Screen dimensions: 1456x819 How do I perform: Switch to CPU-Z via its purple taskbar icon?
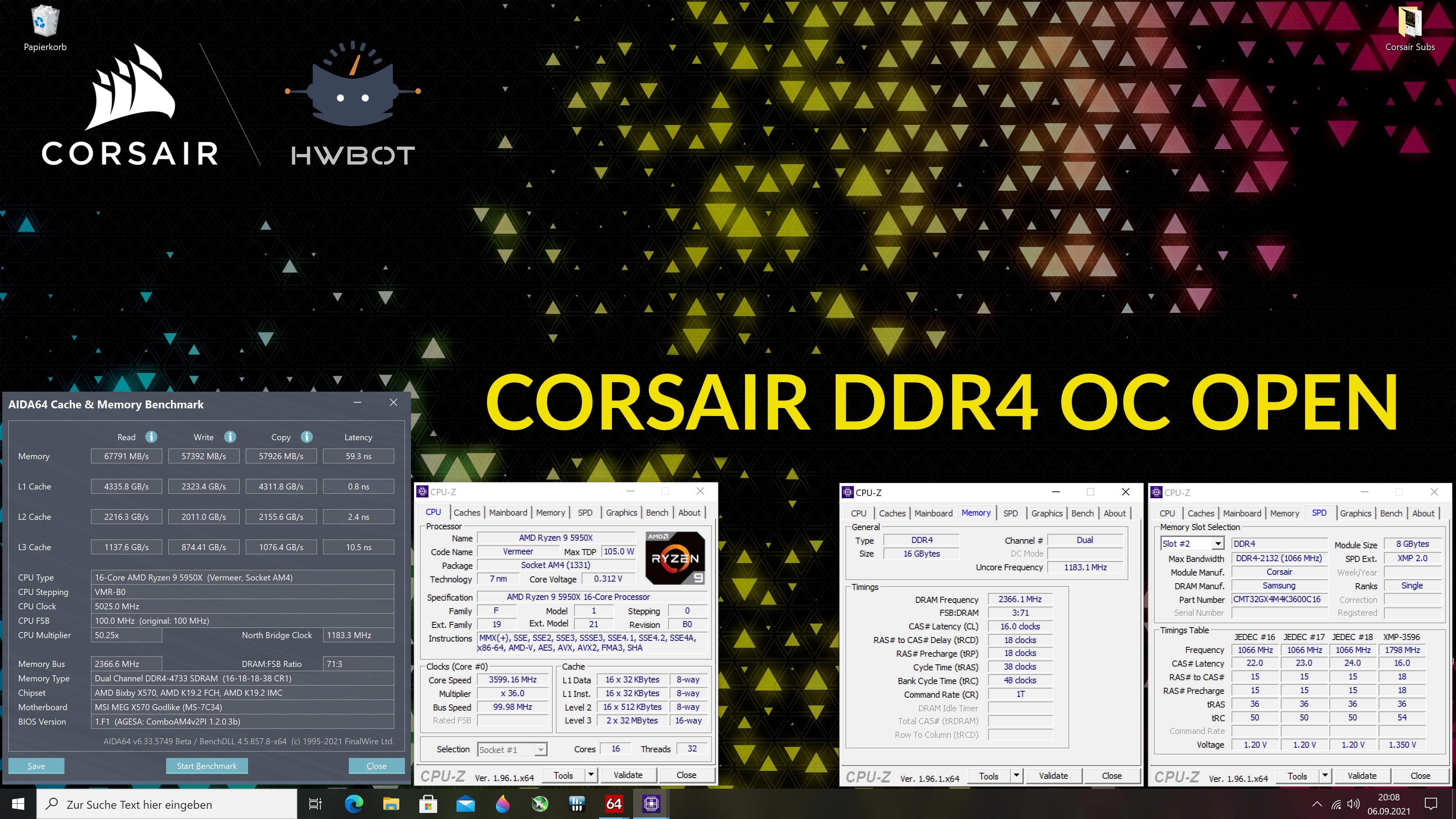click(x=651, y=804)
